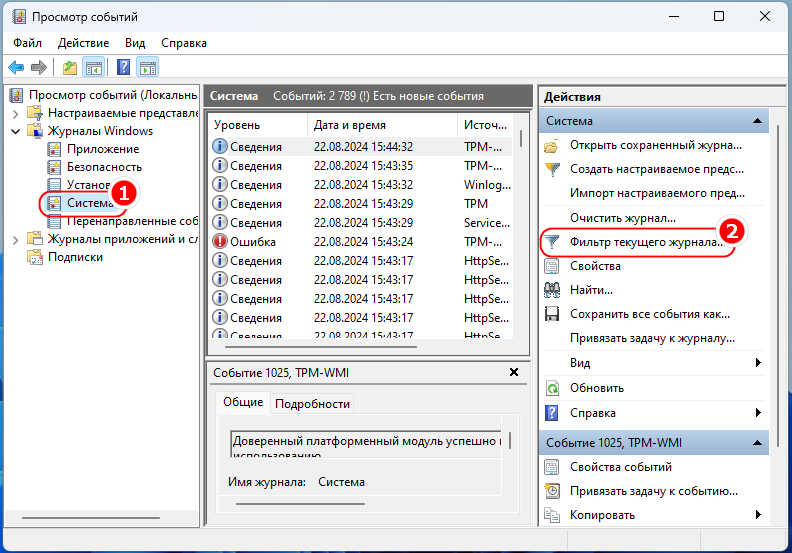
Task: Expand Настраиваемые представления tree node
Action: pyautogui.click(x=16, y=113)
